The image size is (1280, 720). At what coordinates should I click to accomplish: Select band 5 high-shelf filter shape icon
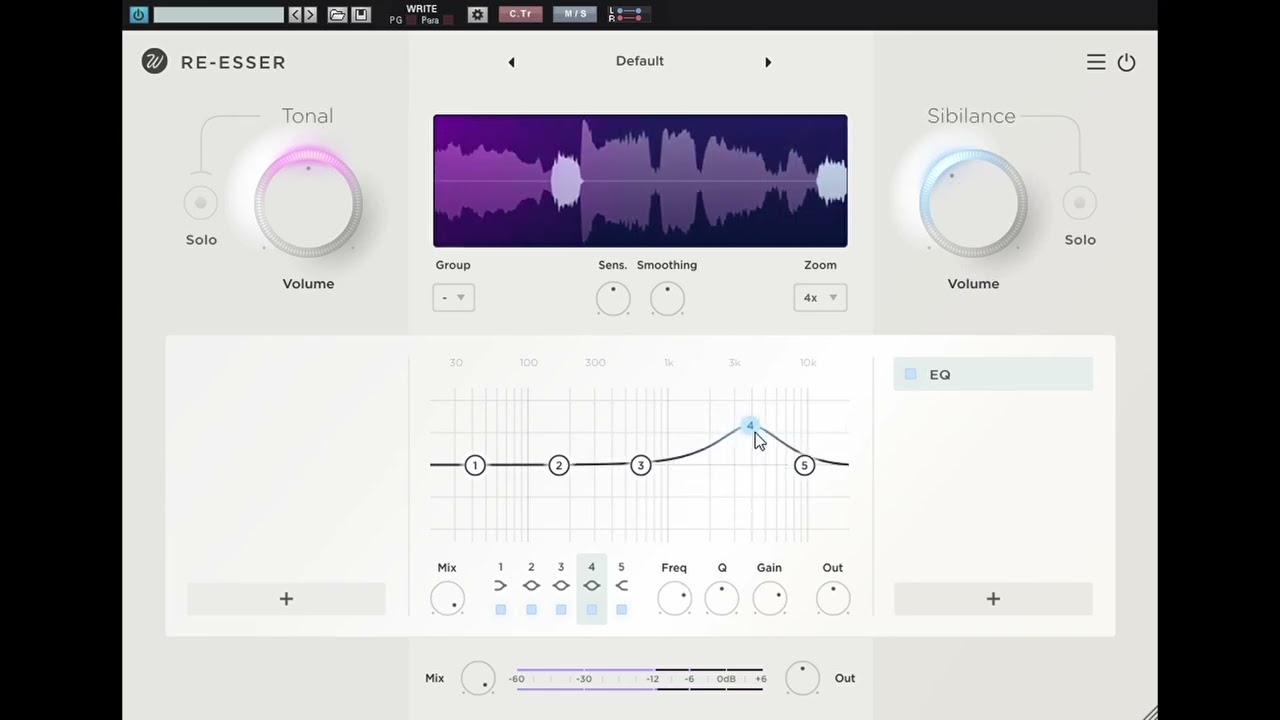tap(621, 586)
